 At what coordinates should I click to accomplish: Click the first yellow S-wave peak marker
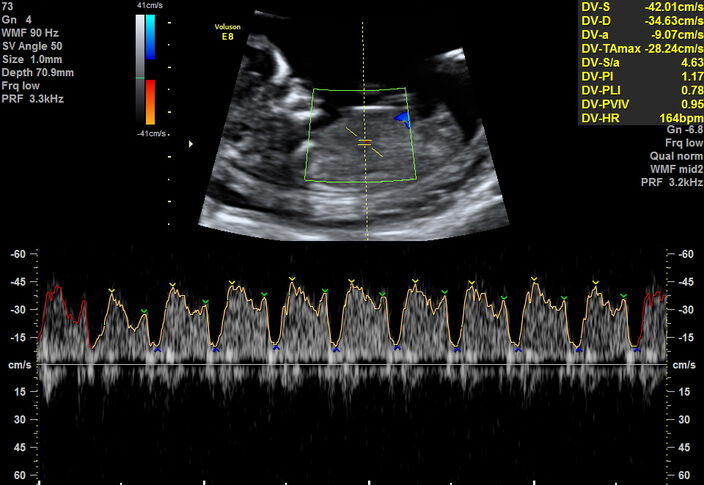click(x=111, y=291)
